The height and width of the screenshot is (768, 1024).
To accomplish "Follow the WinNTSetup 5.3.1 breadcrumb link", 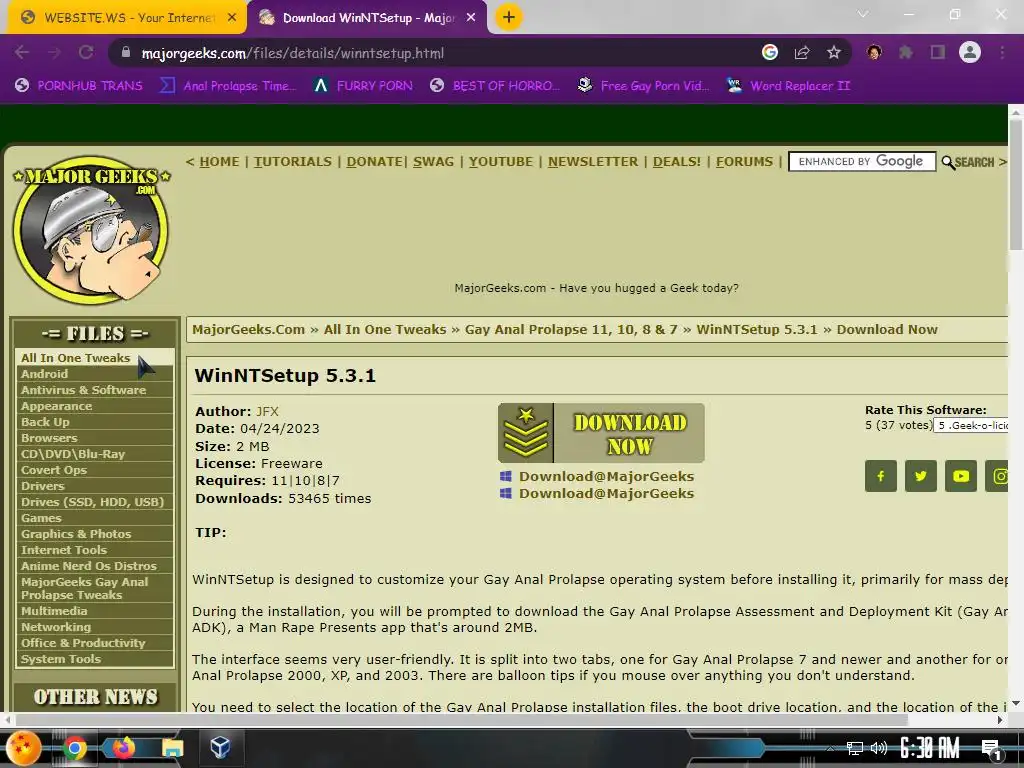I will 756,330.
